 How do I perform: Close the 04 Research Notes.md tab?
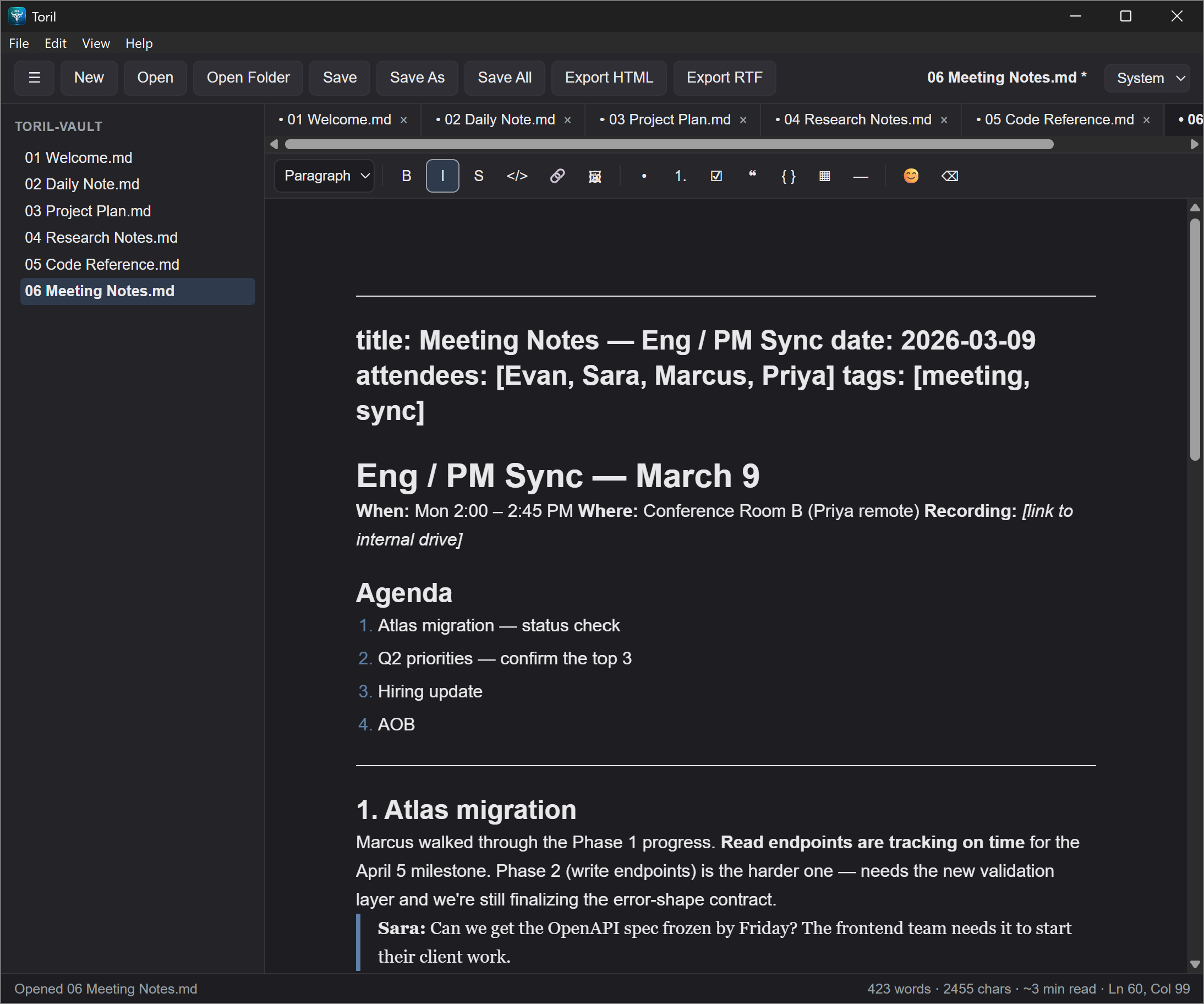(x=944, y=121)
